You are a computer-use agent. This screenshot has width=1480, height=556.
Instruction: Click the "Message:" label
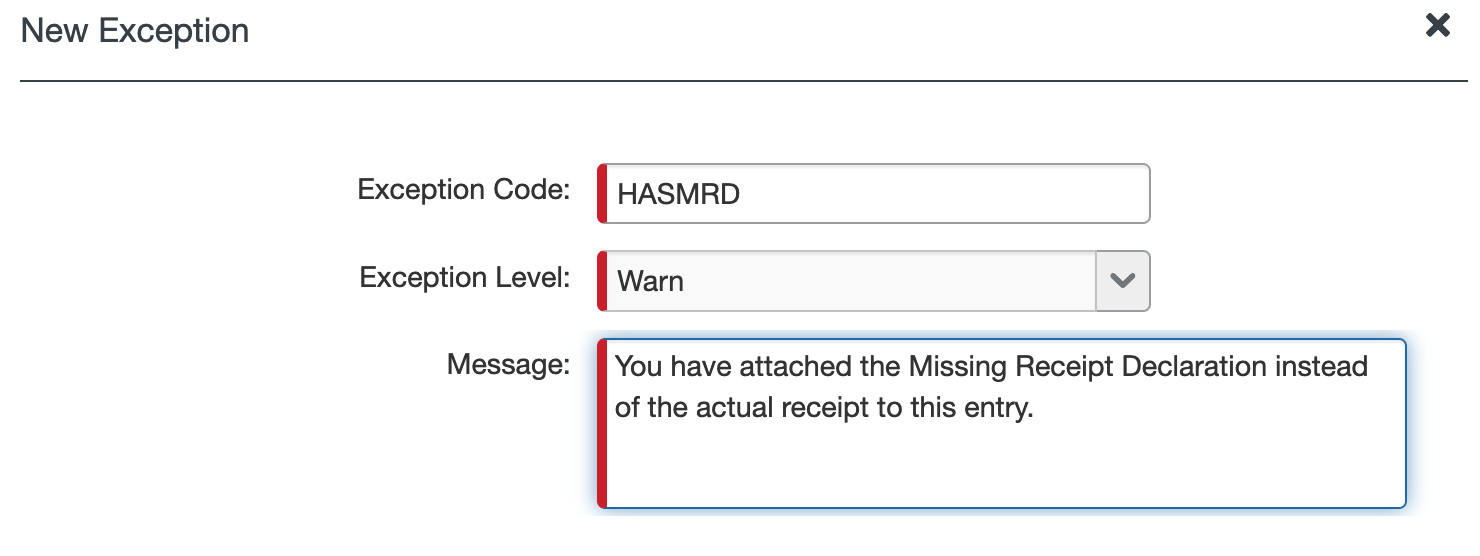[508, 364]
